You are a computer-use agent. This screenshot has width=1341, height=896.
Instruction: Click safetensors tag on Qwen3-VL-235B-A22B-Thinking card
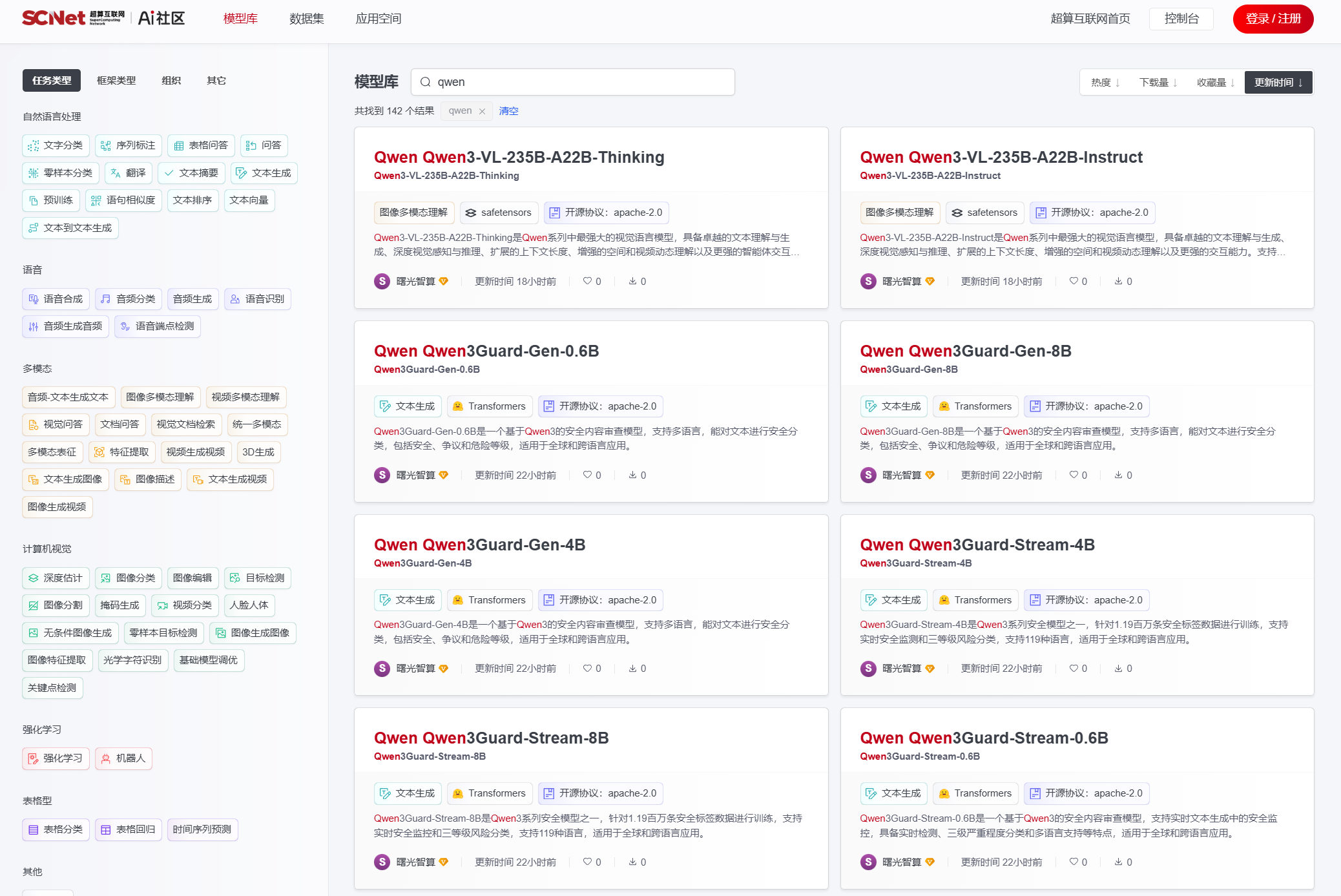[x=499, y=213]
